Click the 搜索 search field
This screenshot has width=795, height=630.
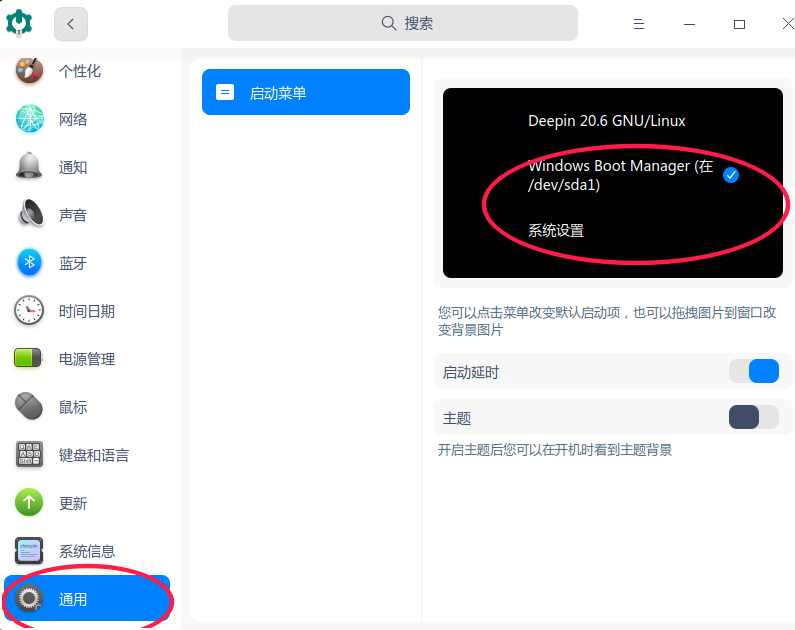tap(403, 23)
